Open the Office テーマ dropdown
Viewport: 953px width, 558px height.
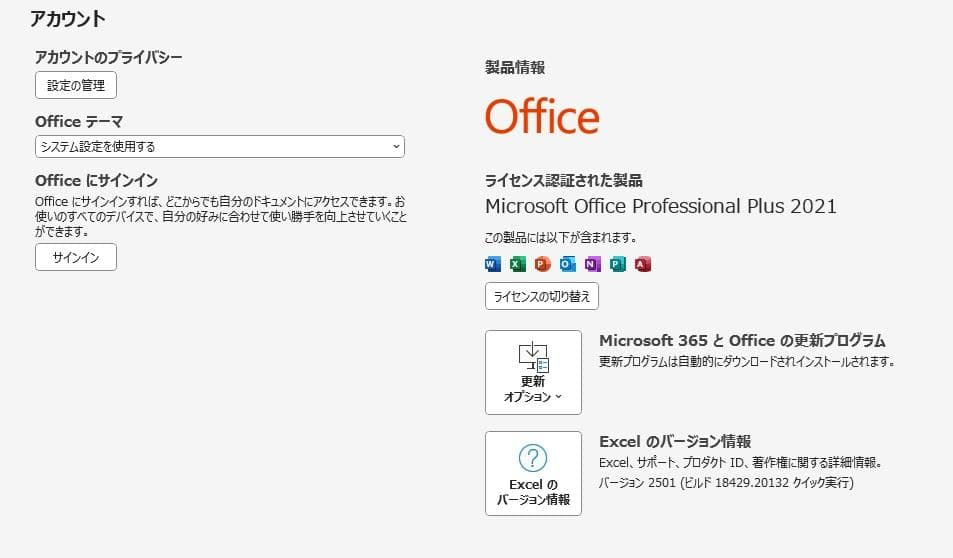point(219,147)
